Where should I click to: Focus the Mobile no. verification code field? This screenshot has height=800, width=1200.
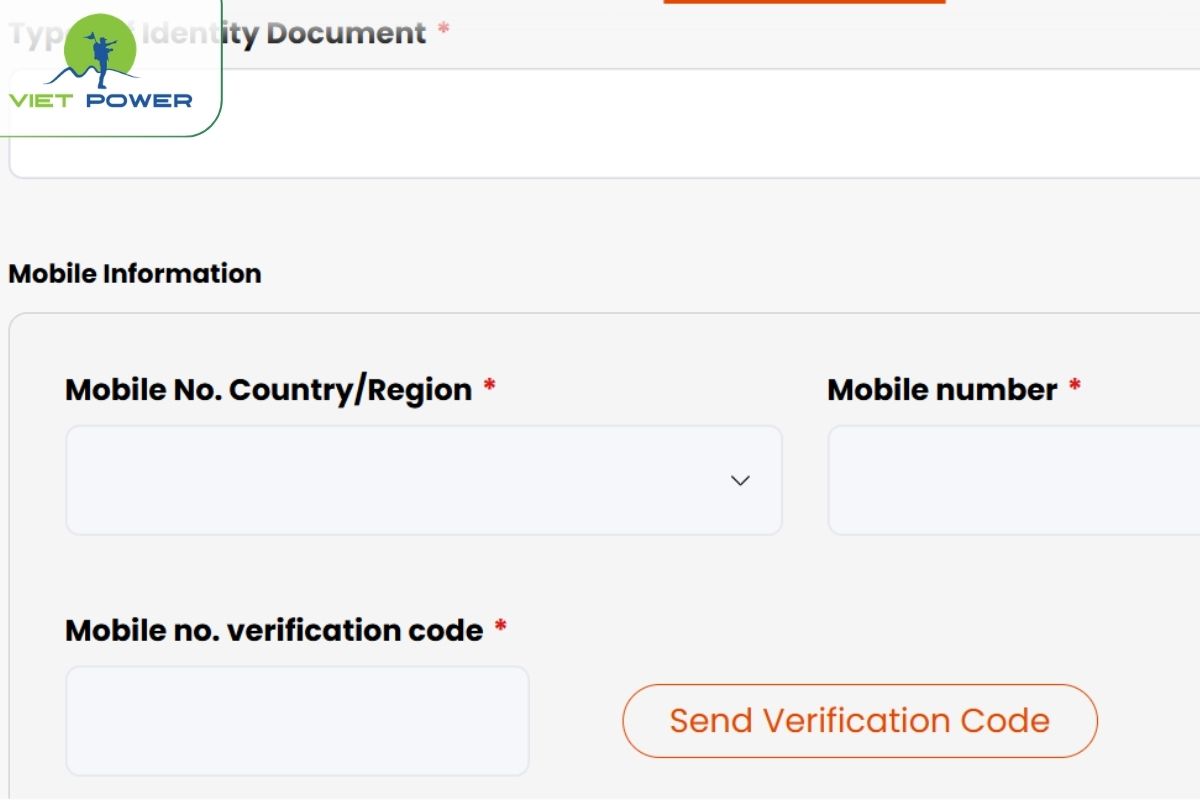pyautogui.click(x=297, y=720)
